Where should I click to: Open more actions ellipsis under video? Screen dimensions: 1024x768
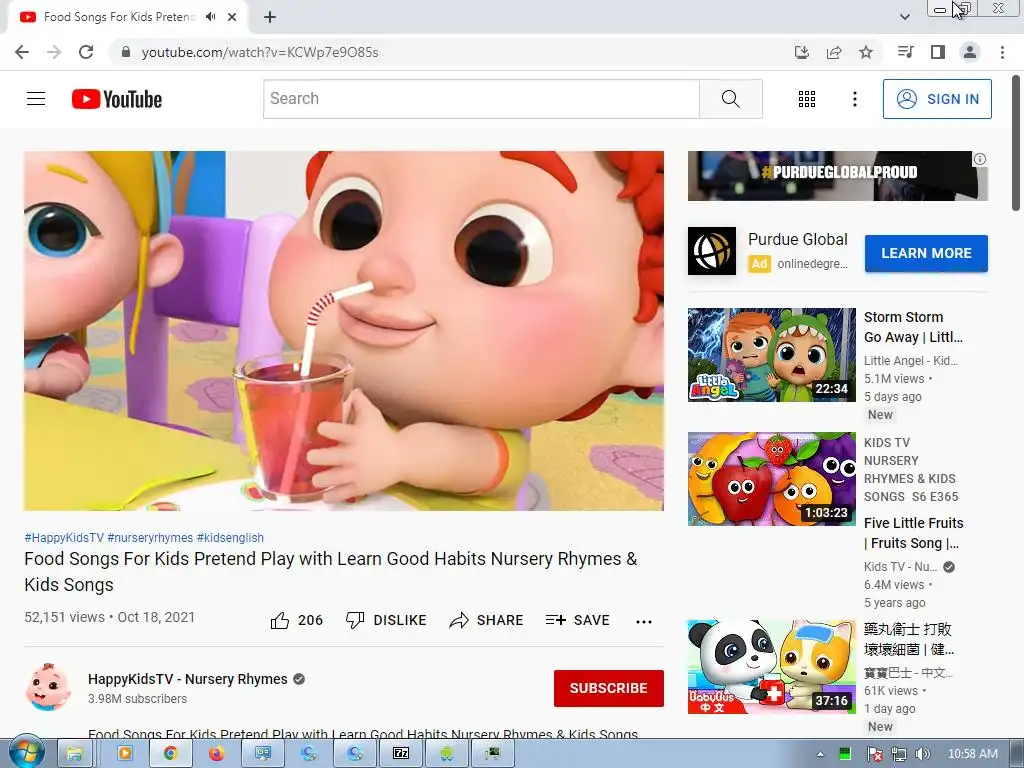click(x=643, y=621)
